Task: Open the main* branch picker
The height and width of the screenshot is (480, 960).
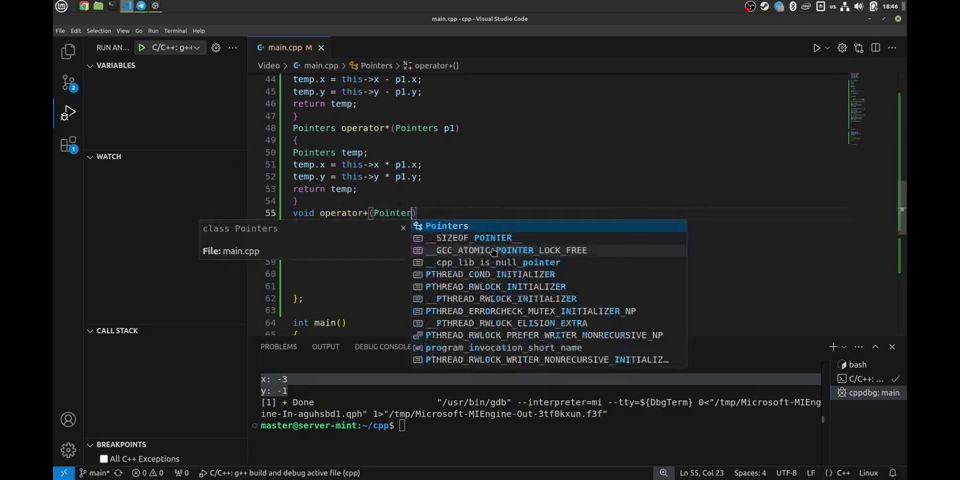Action: pyautogui.click(x=94, y=473)
